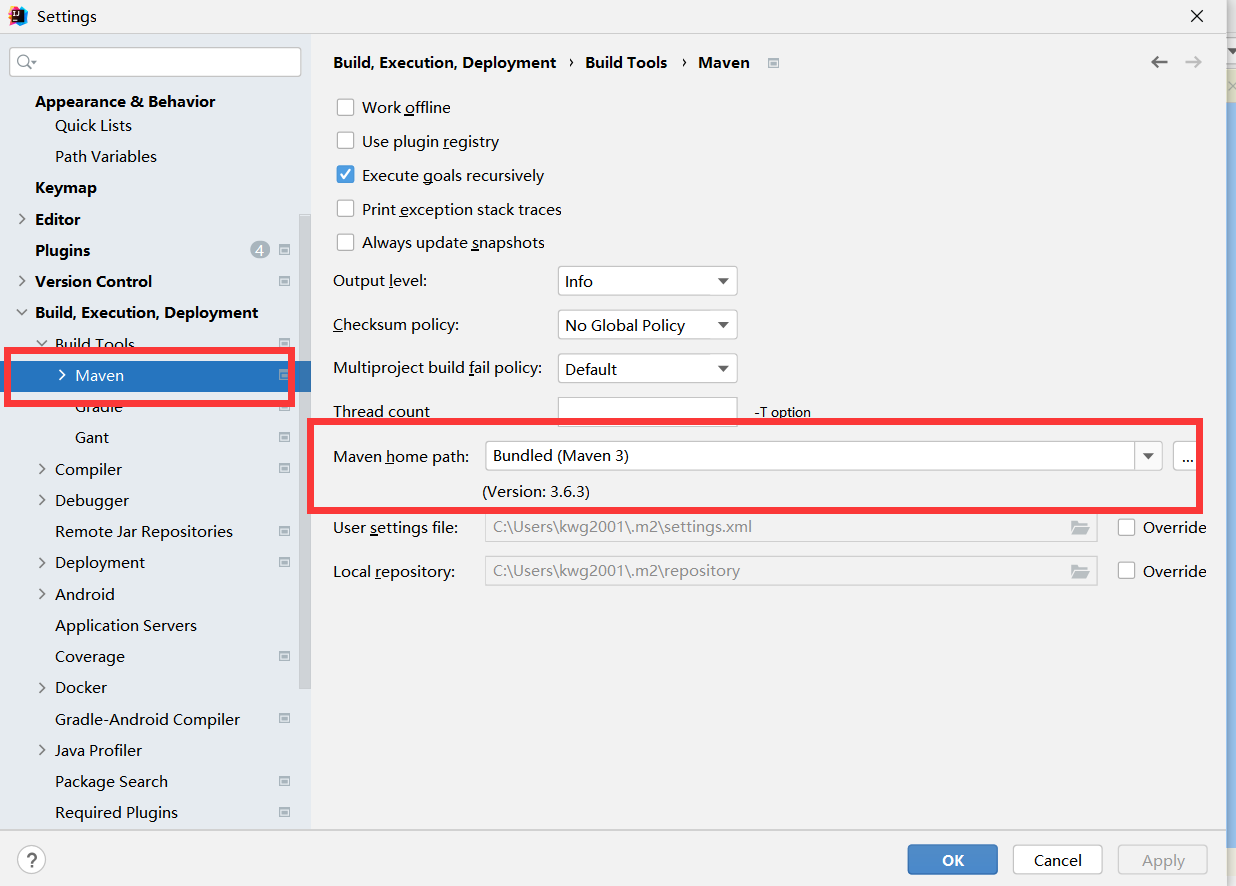Open help with the question mark icon

point(31,859)
